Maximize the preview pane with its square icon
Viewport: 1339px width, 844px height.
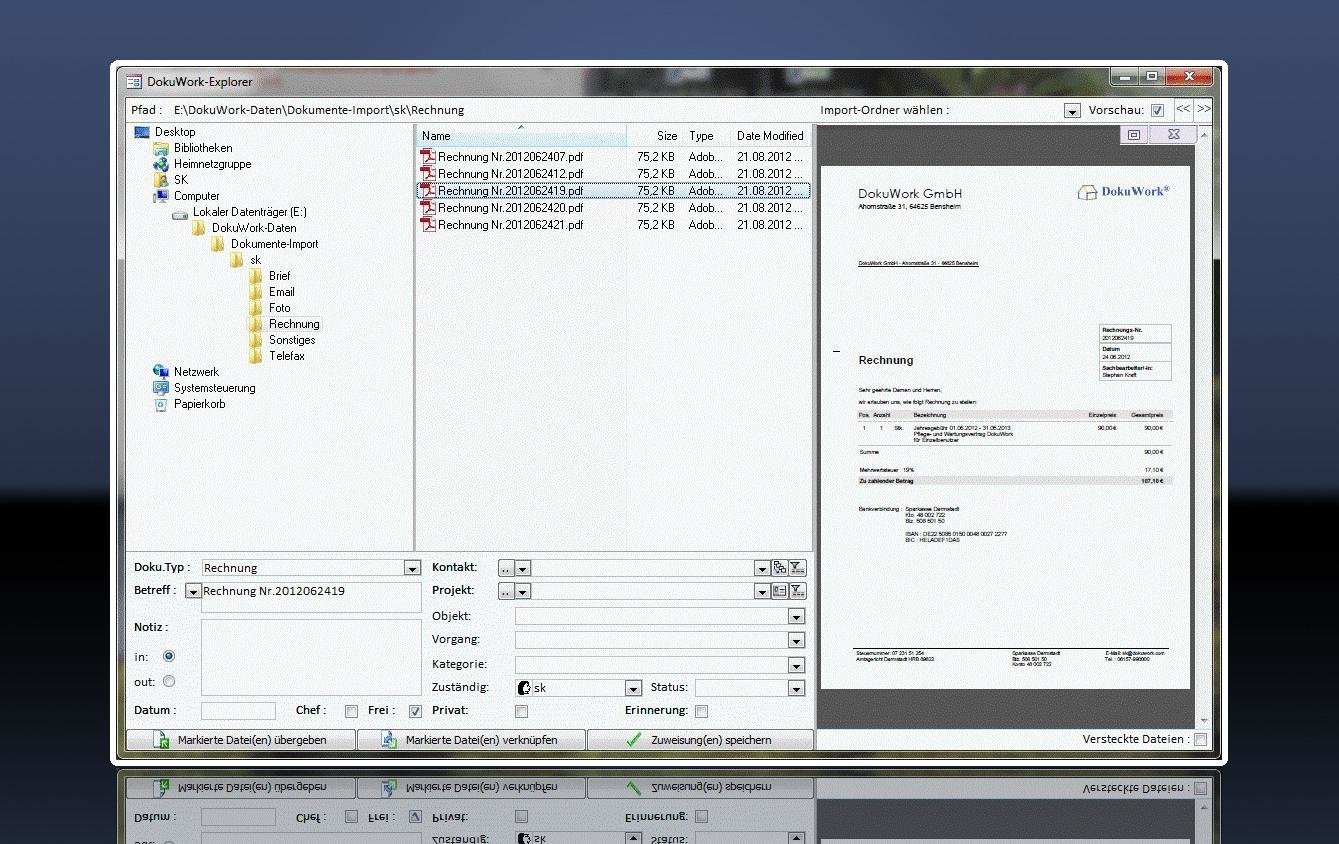pyautogui.click(x=1133, y=134)
